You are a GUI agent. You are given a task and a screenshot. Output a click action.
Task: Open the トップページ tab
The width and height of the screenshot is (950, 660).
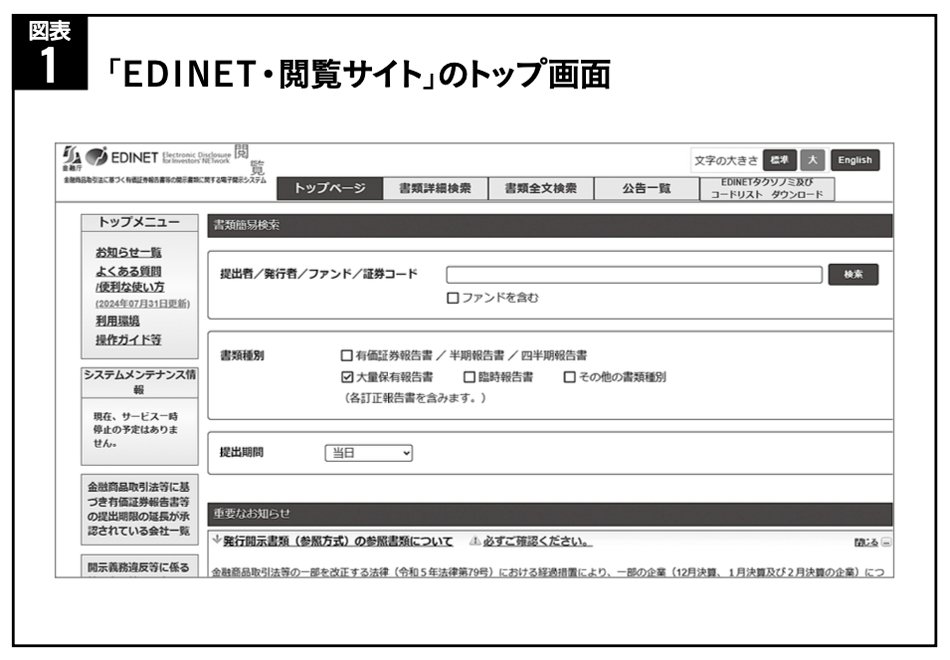[x=330, y=188]
